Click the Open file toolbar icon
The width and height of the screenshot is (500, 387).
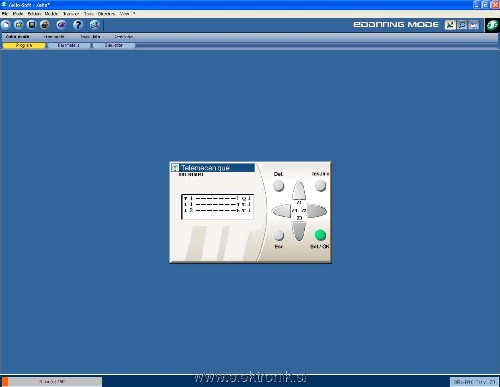click(x=19, y=25)
